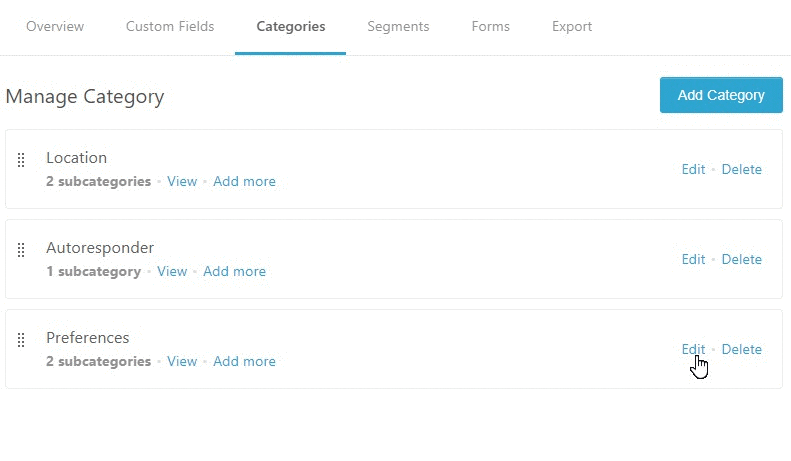Screen dimensions: 791x461
Task: Click the drag handle for Location category
Action: (x=21, y=160)
